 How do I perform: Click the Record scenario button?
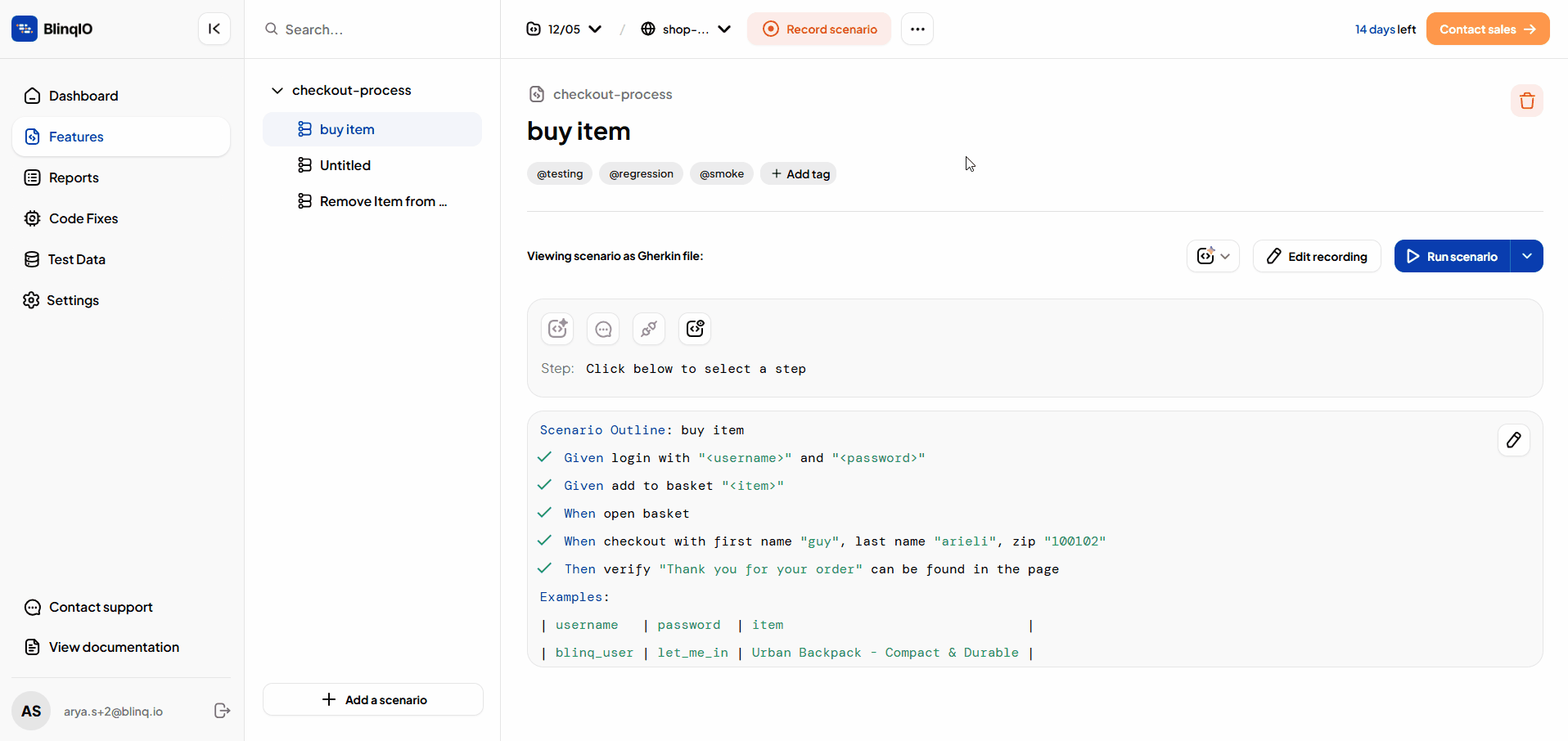[819, 29]
